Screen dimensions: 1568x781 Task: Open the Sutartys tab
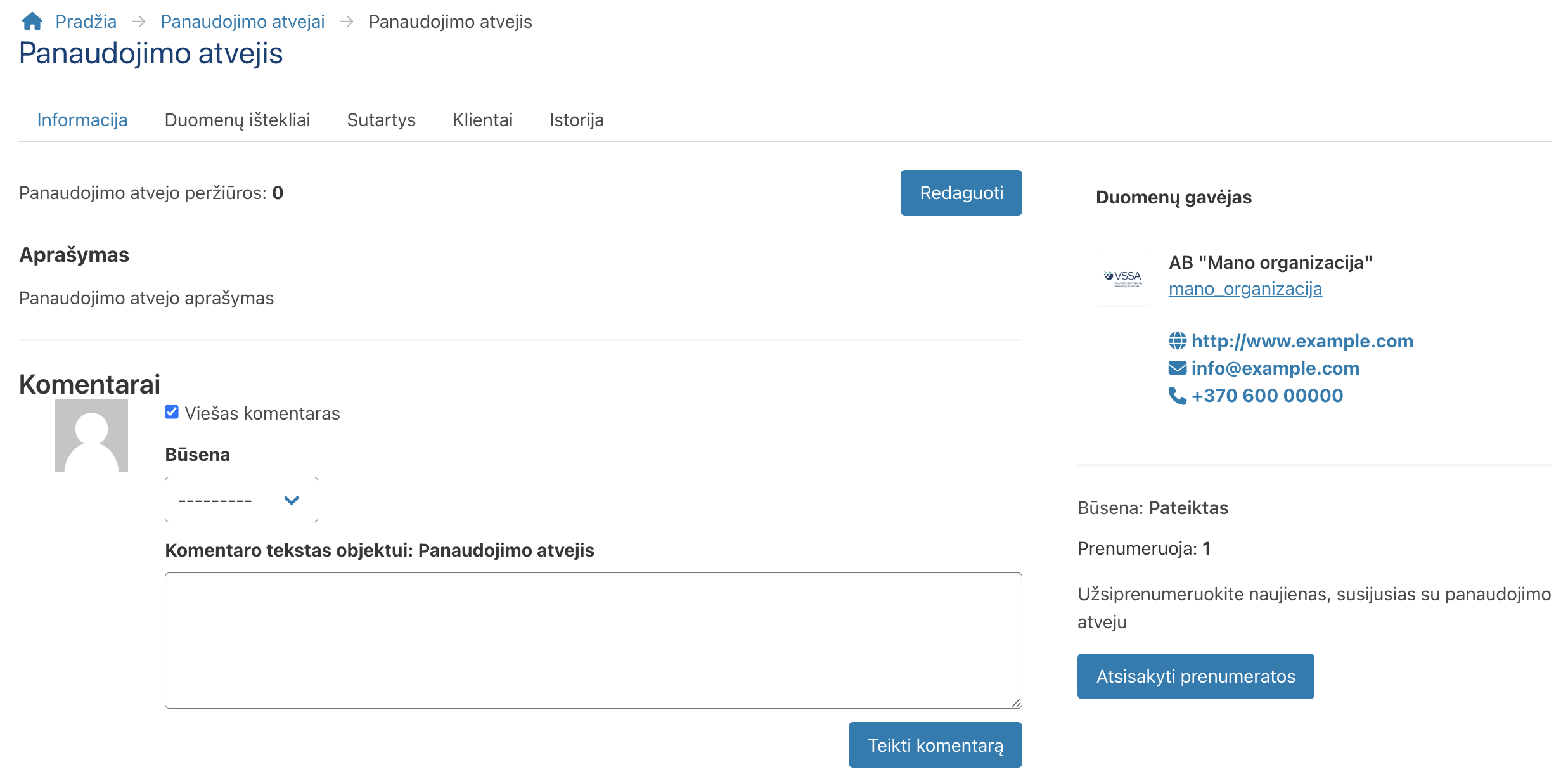coord(381,120)
